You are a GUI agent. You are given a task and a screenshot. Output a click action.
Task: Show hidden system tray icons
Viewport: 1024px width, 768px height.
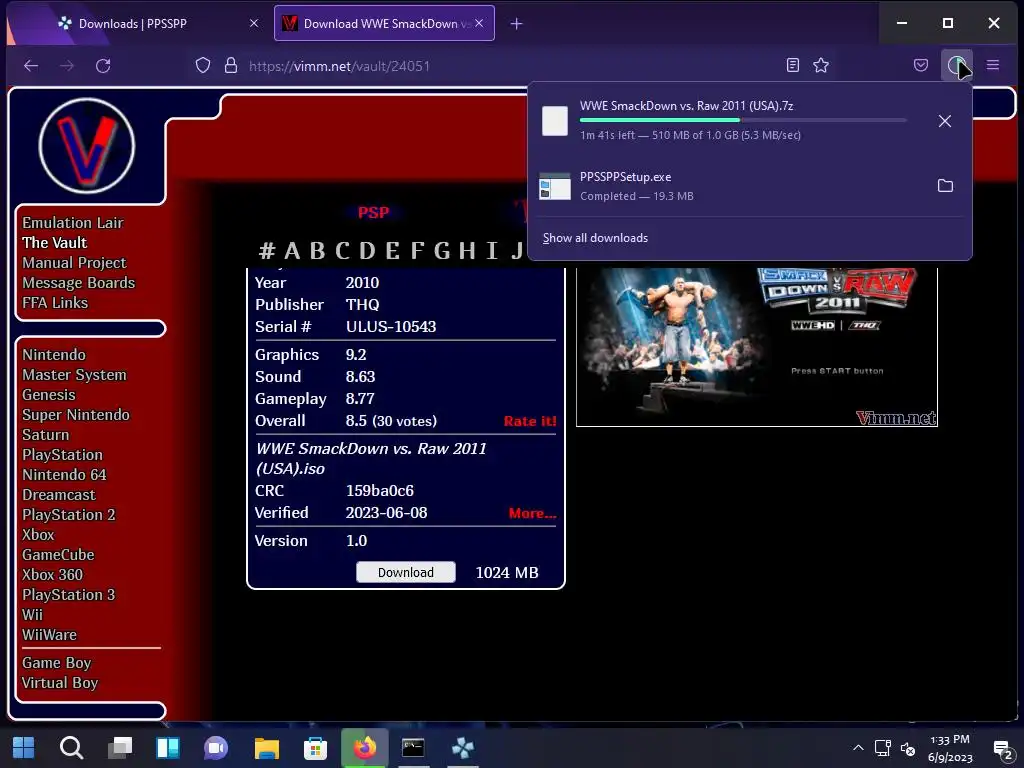[x=858, y=748]
